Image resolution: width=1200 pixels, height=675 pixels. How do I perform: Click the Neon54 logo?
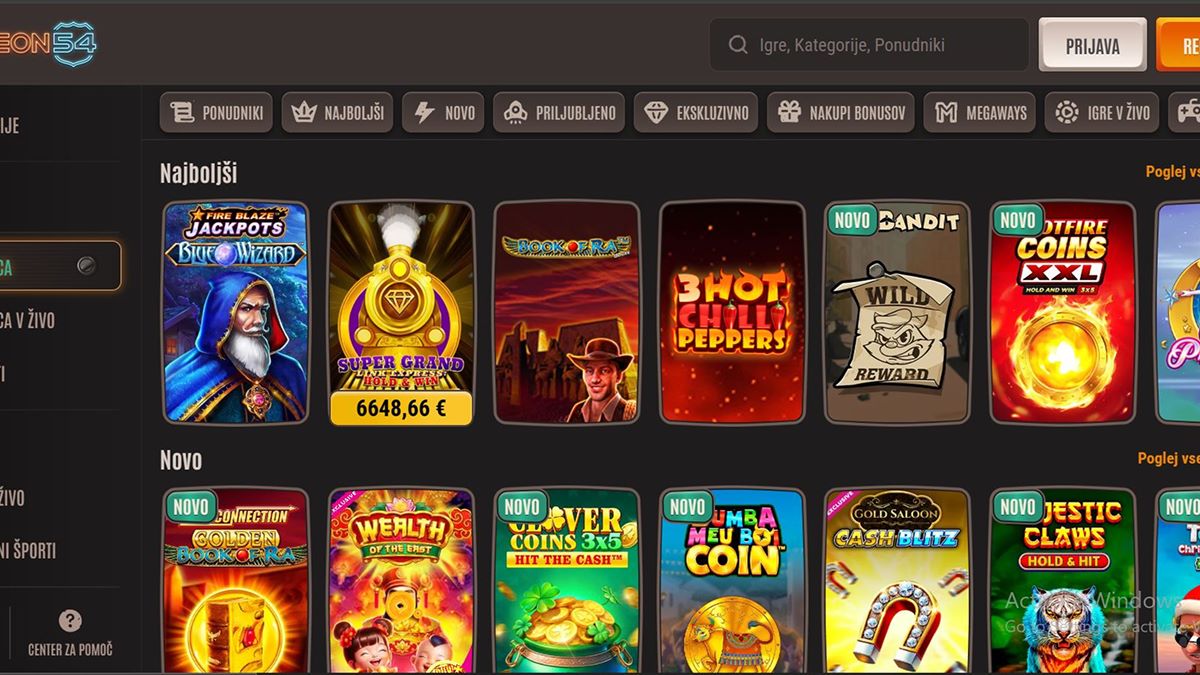[47, 44]
